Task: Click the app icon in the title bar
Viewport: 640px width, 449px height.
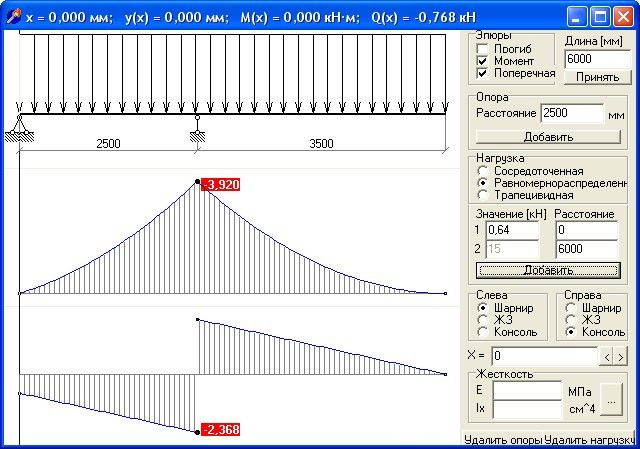Action: coord(12,16)
